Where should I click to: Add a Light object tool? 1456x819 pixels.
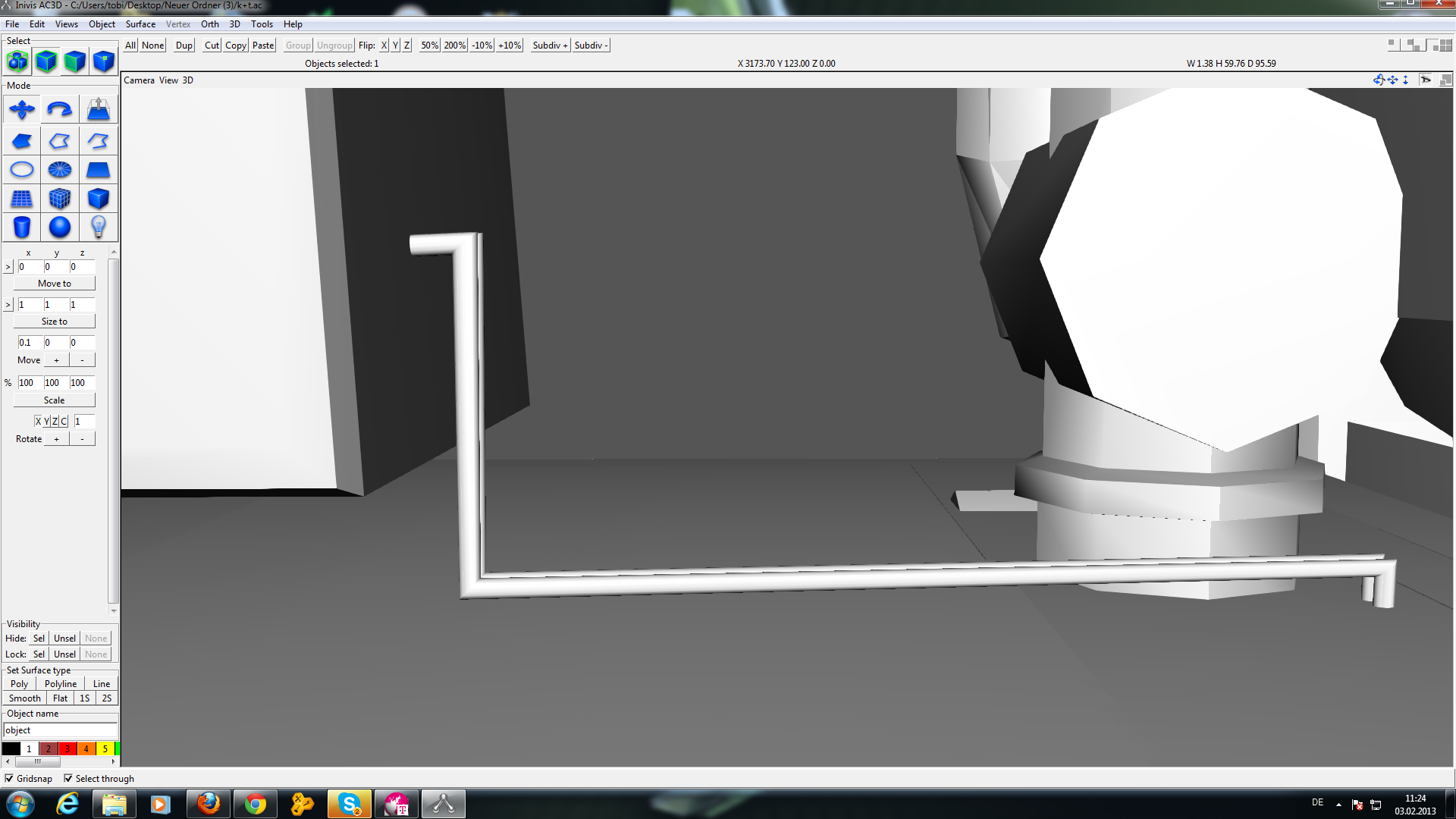tap(99, 227)
